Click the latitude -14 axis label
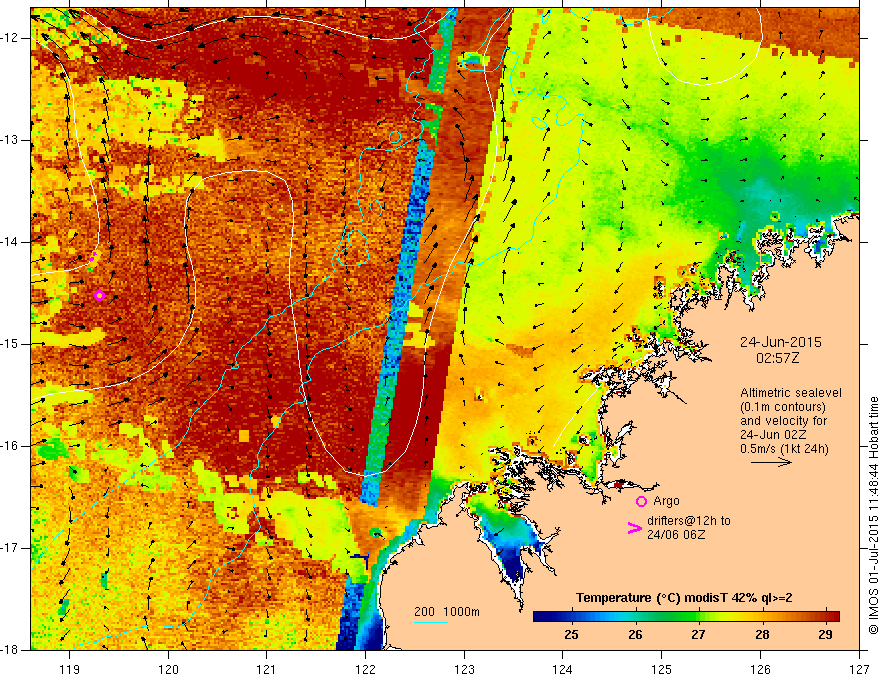 [10, 242]
